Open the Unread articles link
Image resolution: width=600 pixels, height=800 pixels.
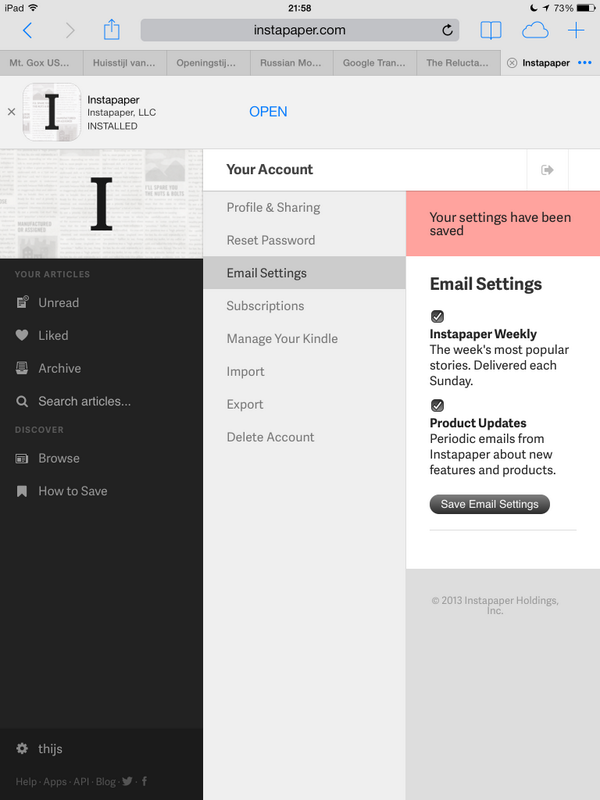click(x=59, y=303)
